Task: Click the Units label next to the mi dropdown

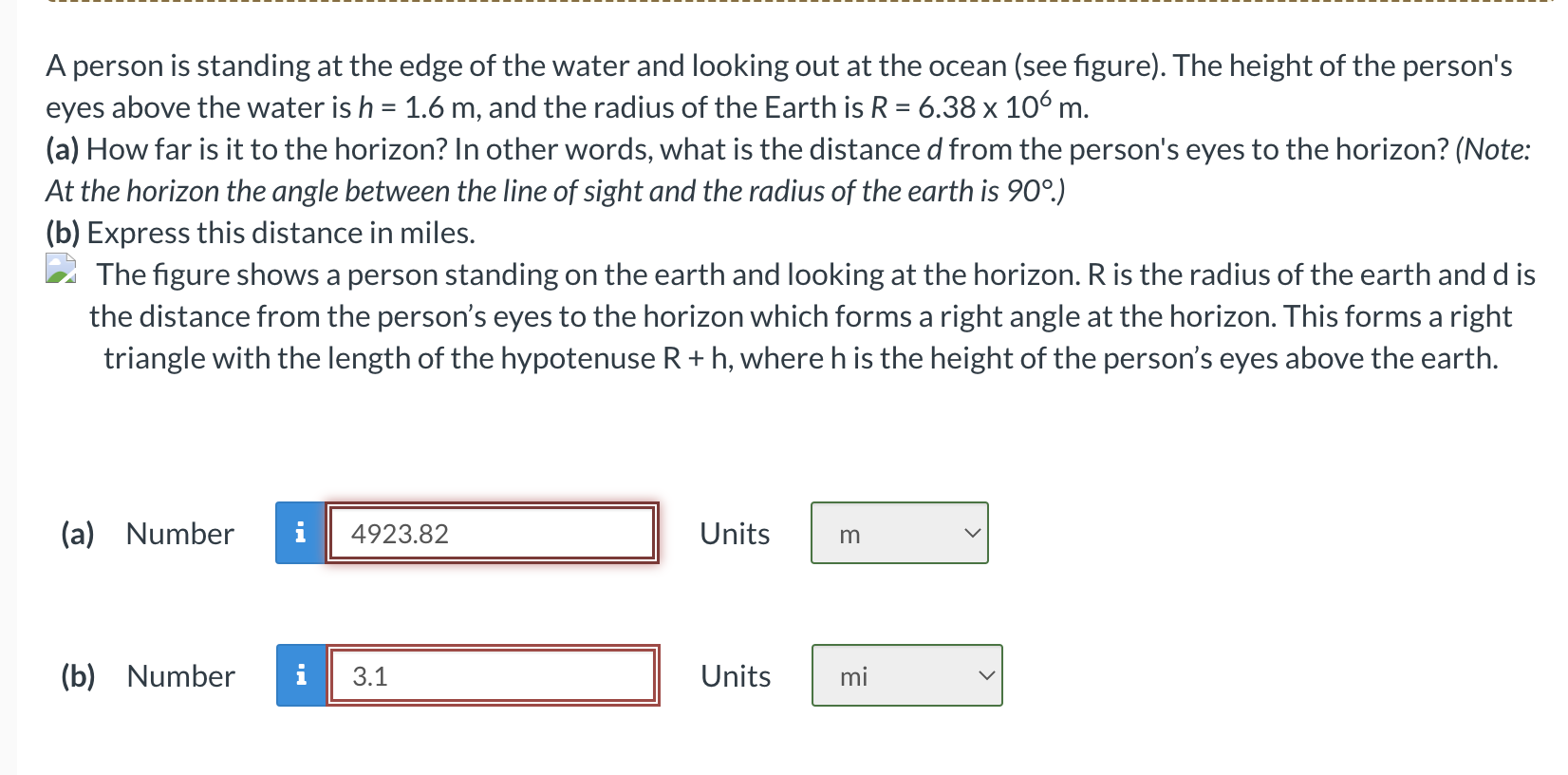Action: 735,676
